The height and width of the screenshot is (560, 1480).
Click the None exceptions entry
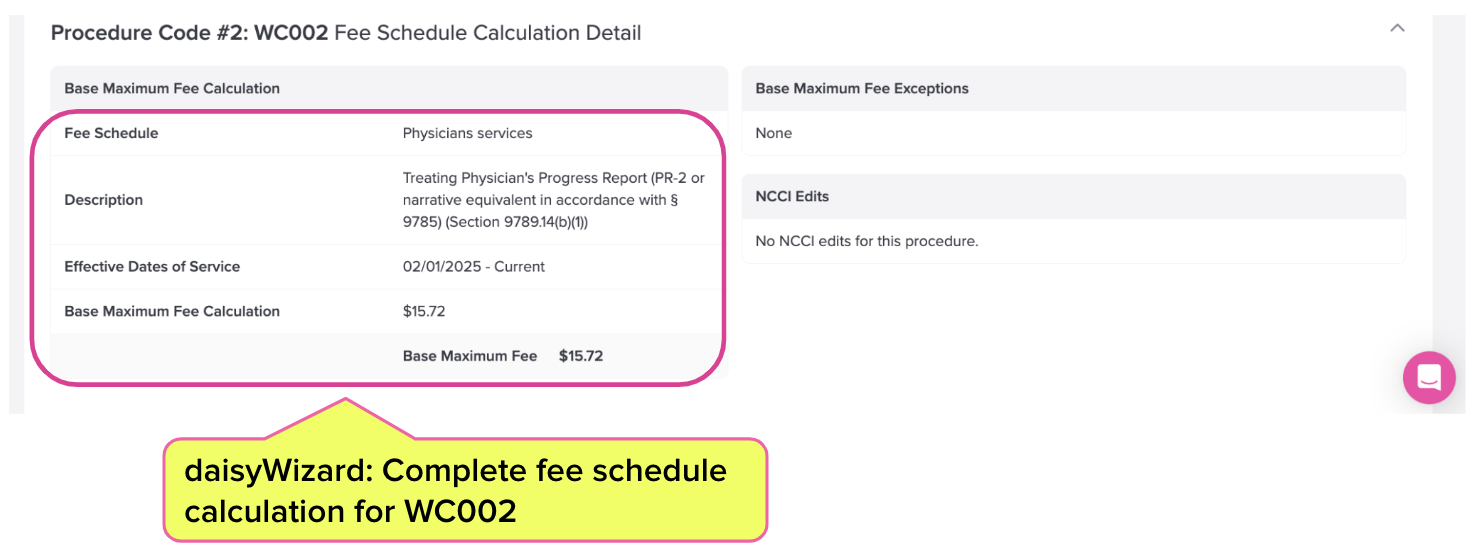[x=774, y=133]
